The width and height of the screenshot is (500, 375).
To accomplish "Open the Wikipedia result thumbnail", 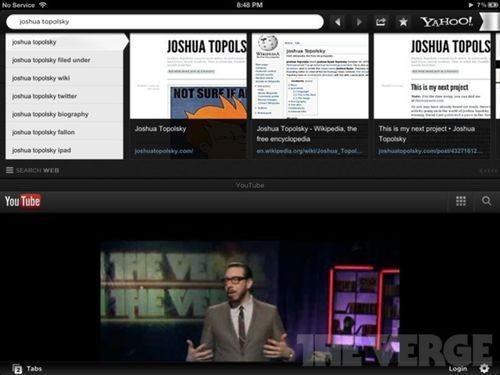I will (x=310, y=76).
